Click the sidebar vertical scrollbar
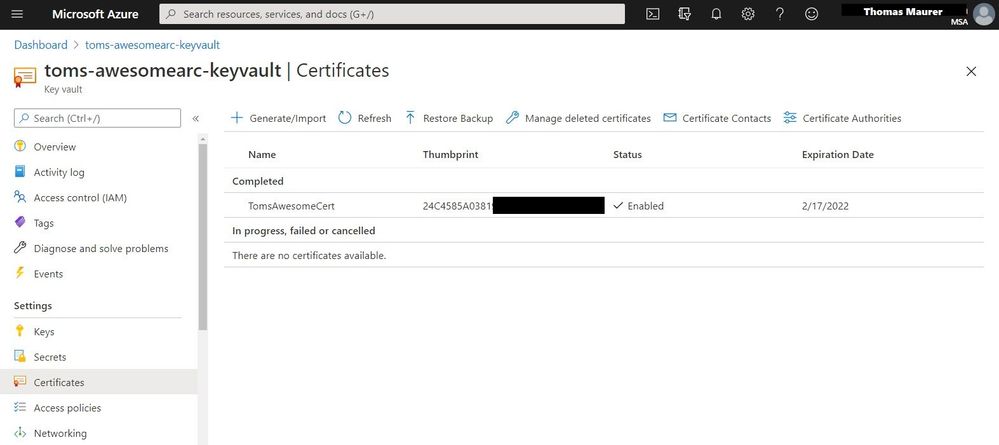Screen dimensions: 999x445 (203, 236)
